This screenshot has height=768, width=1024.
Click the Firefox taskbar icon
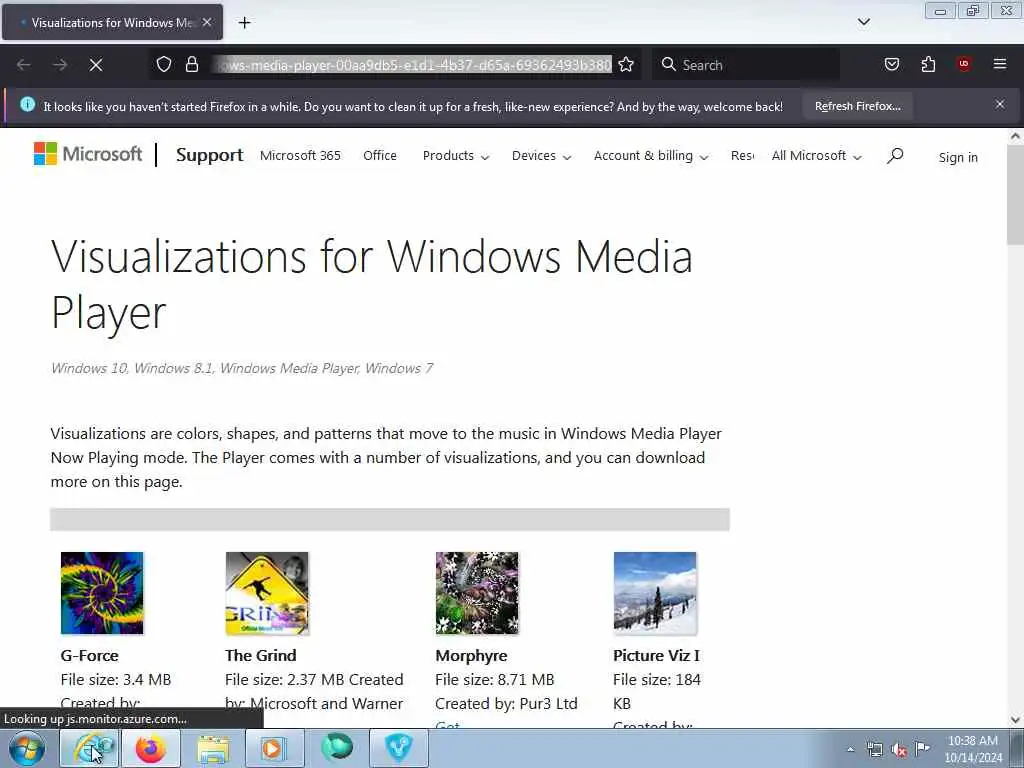click(x=151, y=748)
